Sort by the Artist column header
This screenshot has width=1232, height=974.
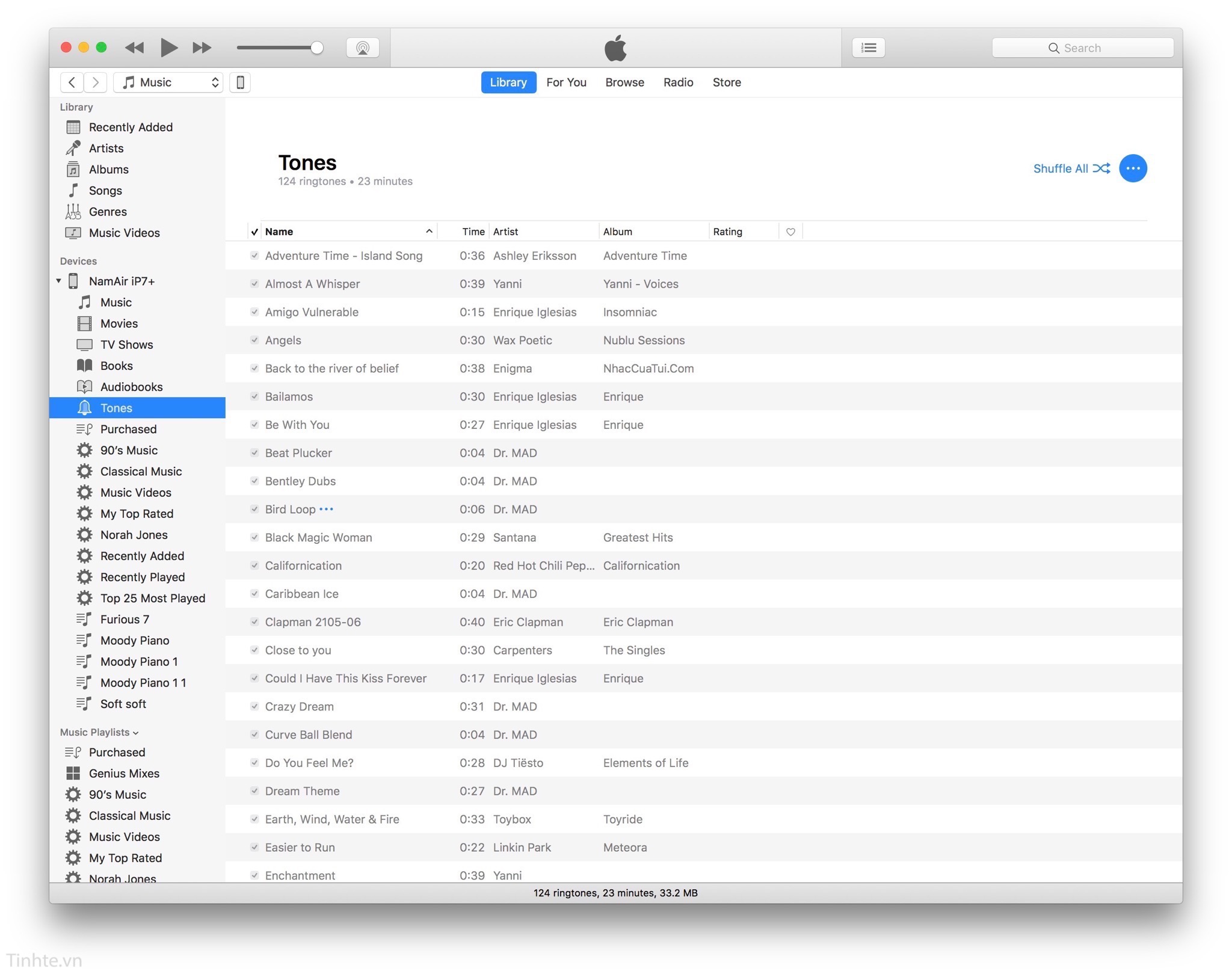pos(544,232)
